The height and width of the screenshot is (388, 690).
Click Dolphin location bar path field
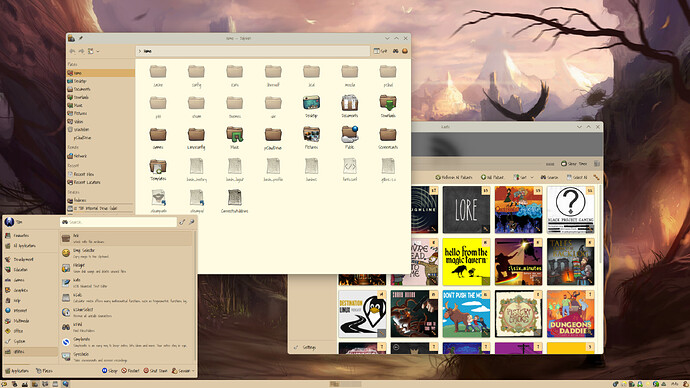click(253, 51)
